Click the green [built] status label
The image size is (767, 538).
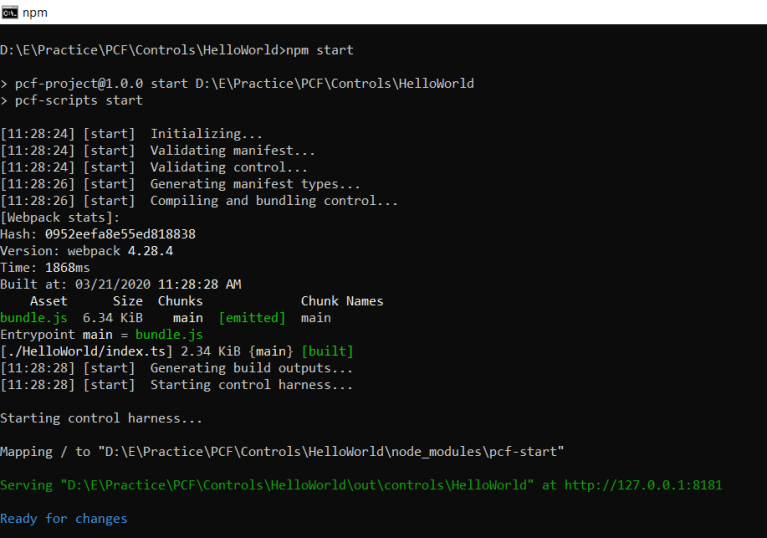pyautogui.click(x=327, y=351)
